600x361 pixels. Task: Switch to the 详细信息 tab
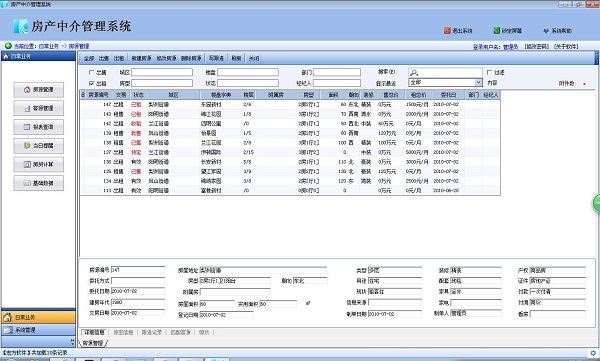94,332
